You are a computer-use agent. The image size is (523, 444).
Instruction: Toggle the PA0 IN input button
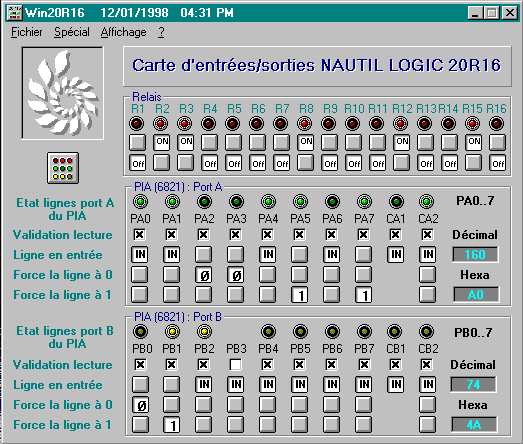[140, 255]
